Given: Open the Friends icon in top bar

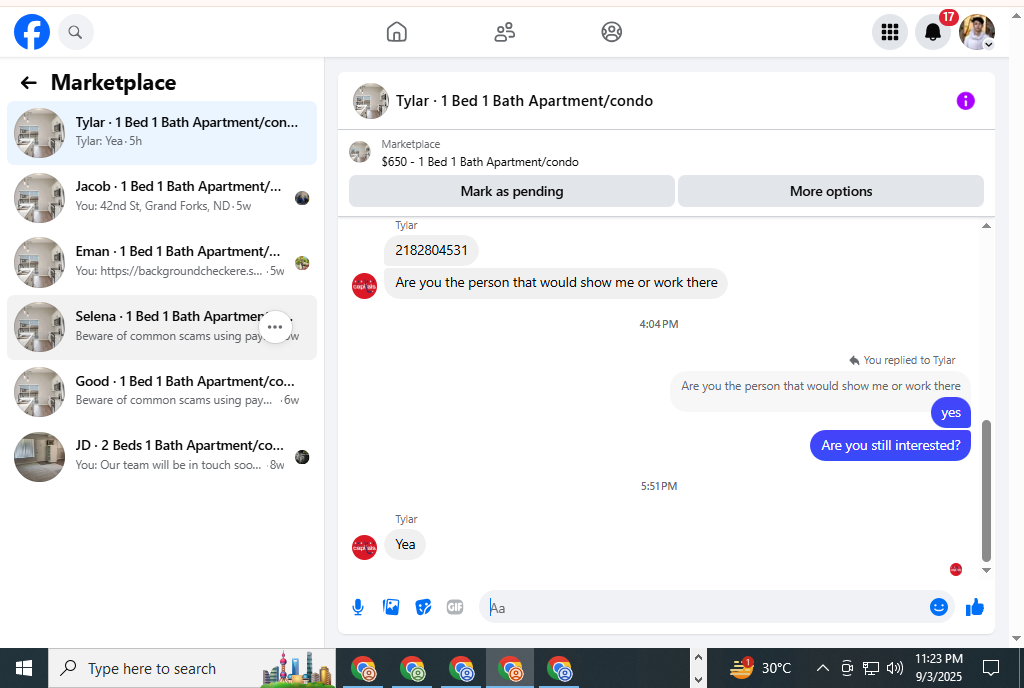Looking at the screenshot, I should 504,32.
